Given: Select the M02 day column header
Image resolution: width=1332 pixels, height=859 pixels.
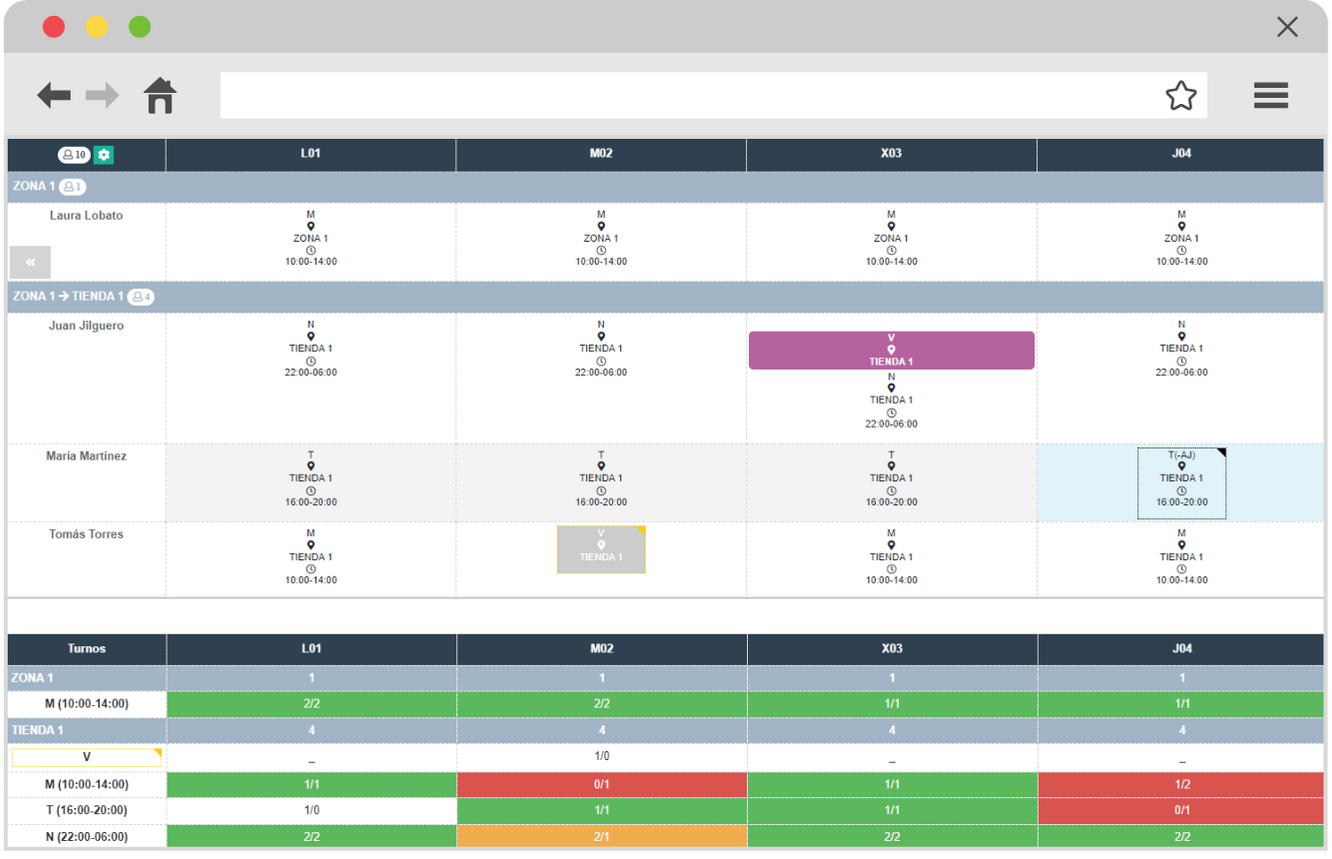Looking at the screenshot, I should 601,154.
